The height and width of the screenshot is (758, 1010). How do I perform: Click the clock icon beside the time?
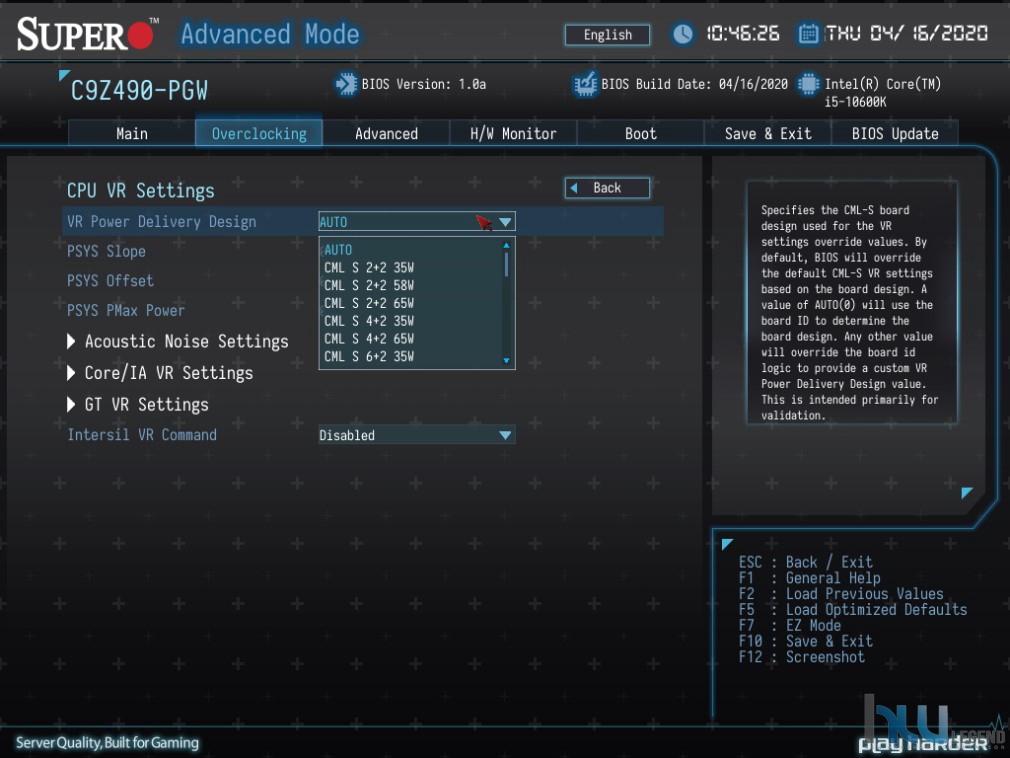pos(683,33)
